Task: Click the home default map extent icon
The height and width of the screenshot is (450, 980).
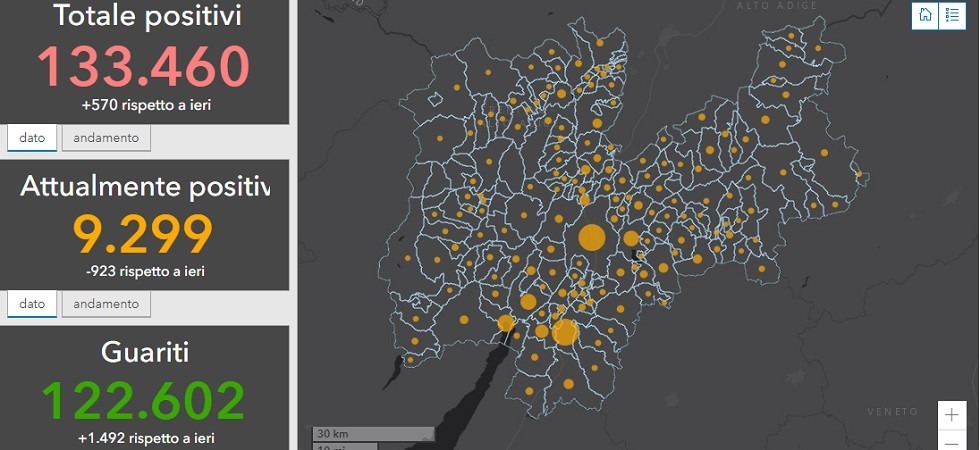Action: [925, 15]
